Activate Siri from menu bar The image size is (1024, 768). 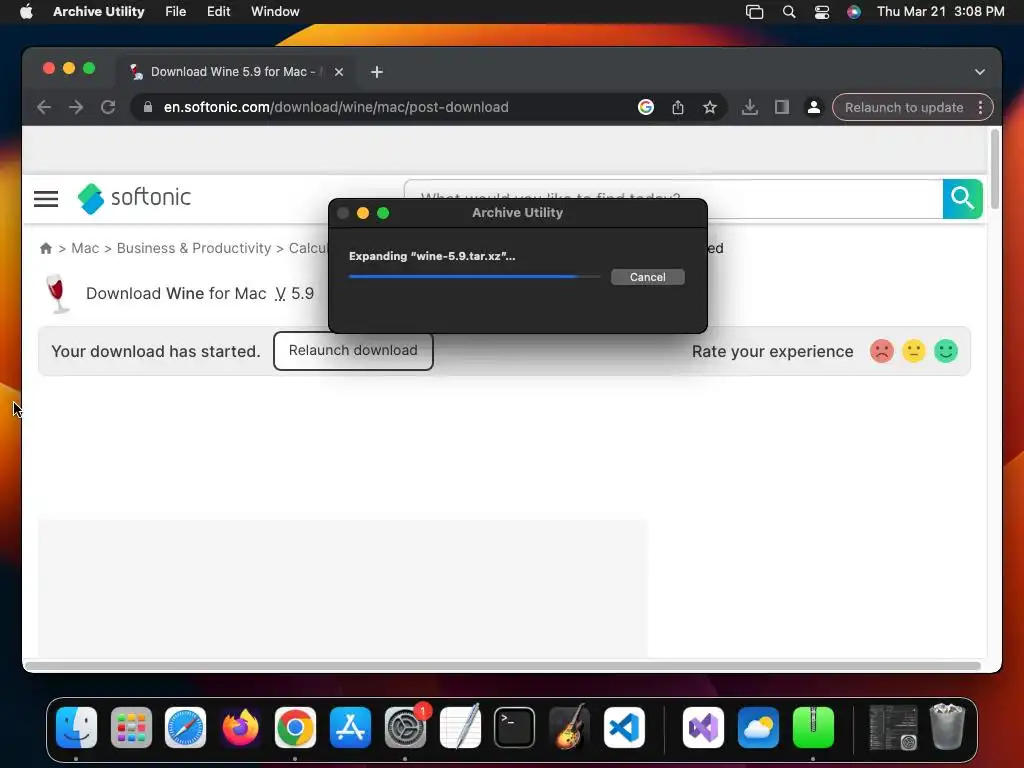[853, 12]
